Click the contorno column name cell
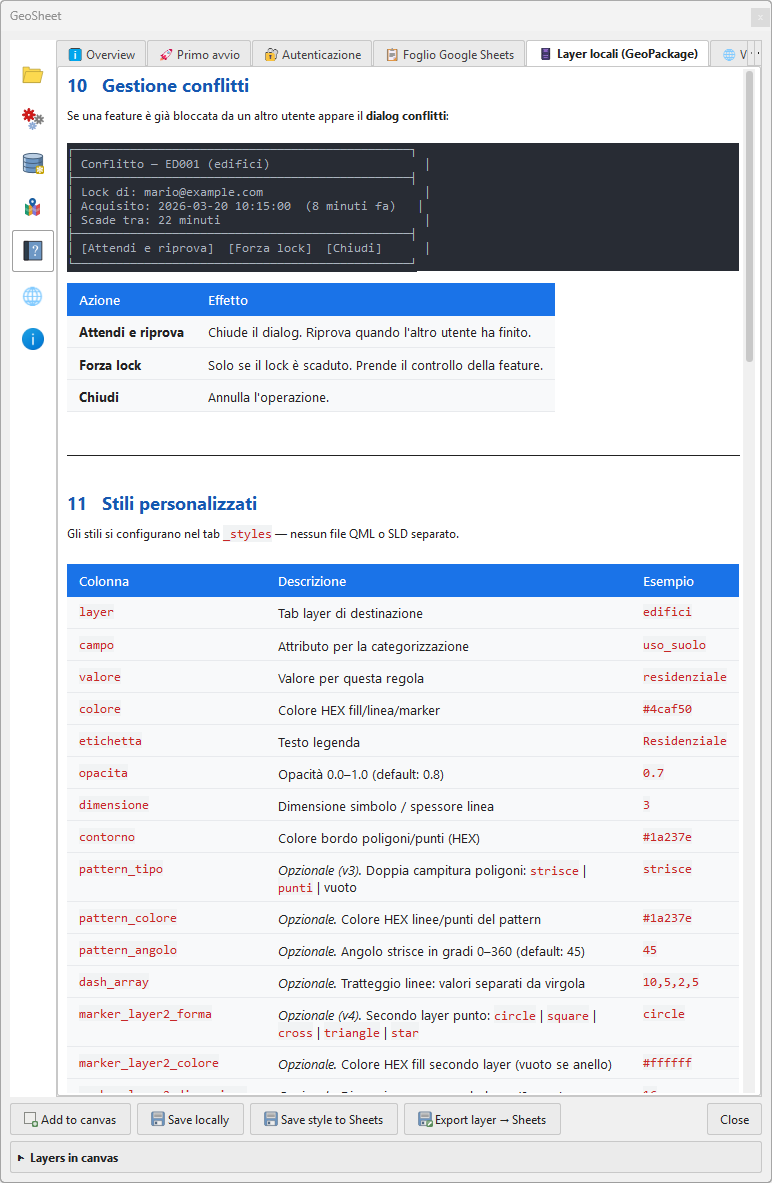Screen dimensions: 772x1183 tap(107, 837)
